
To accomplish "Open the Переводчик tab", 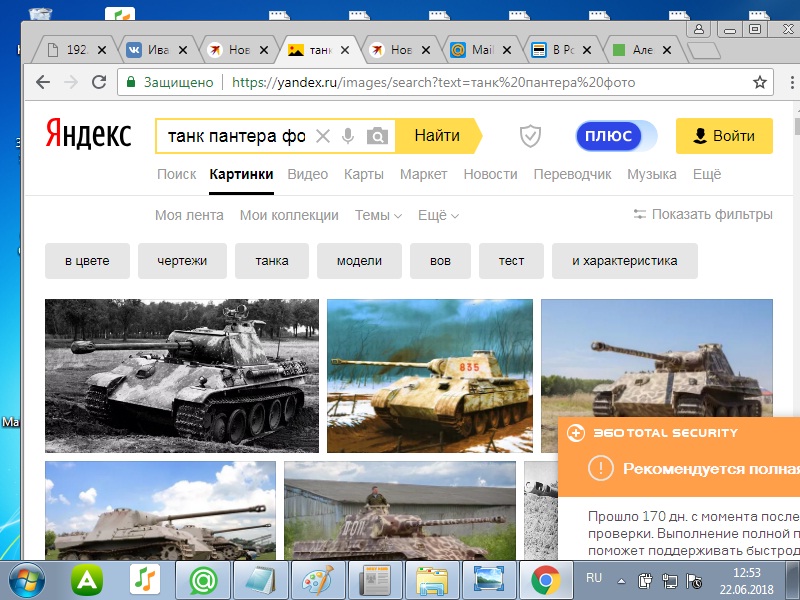I will pos(572,174).
